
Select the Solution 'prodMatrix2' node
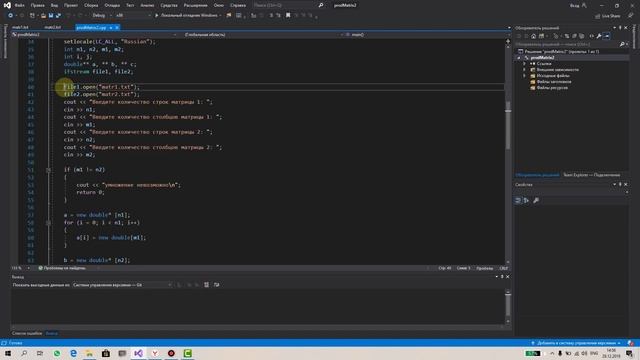coord(561,51)
